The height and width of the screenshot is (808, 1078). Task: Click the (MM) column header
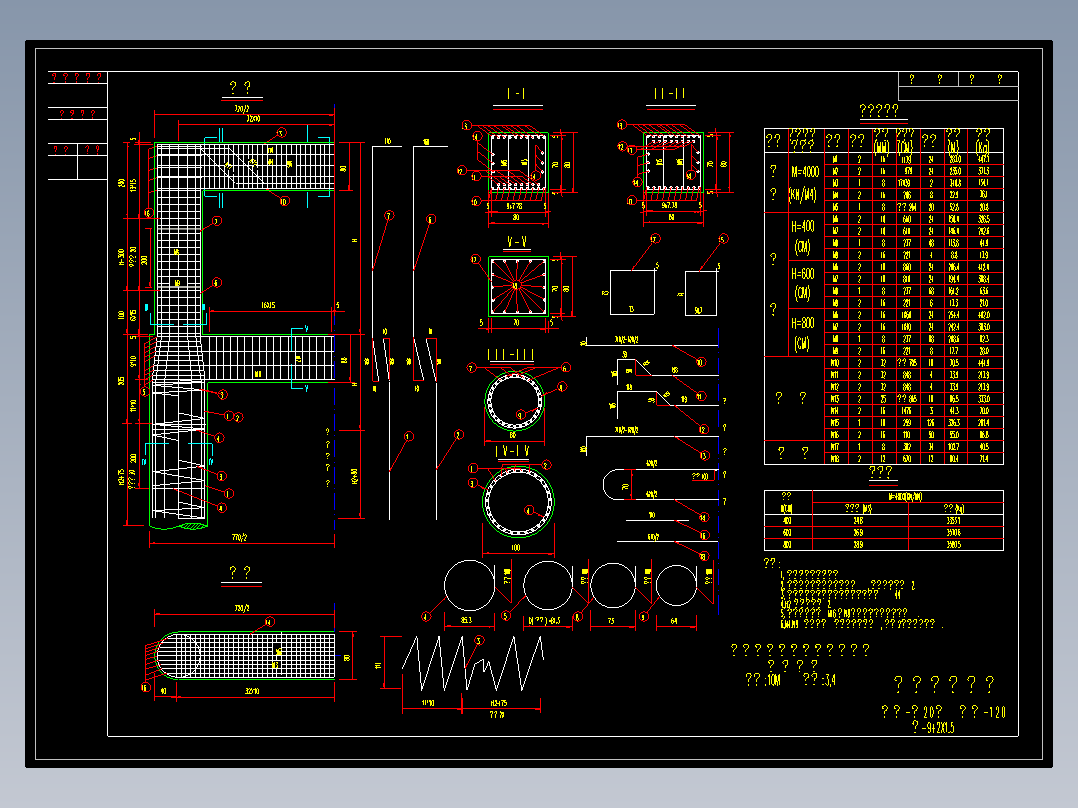(881, 146)
